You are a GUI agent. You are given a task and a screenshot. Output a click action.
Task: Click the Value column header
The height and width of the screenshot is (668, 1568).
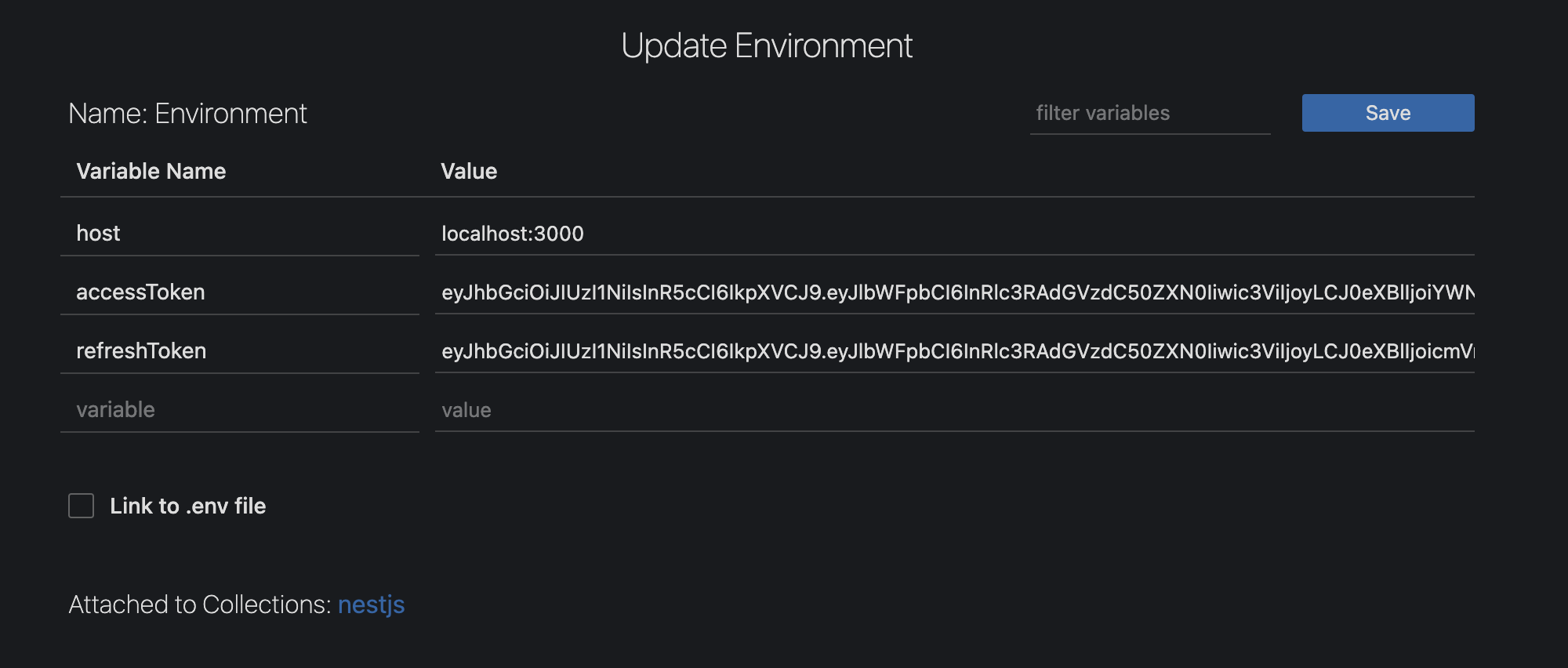(469, 171)
